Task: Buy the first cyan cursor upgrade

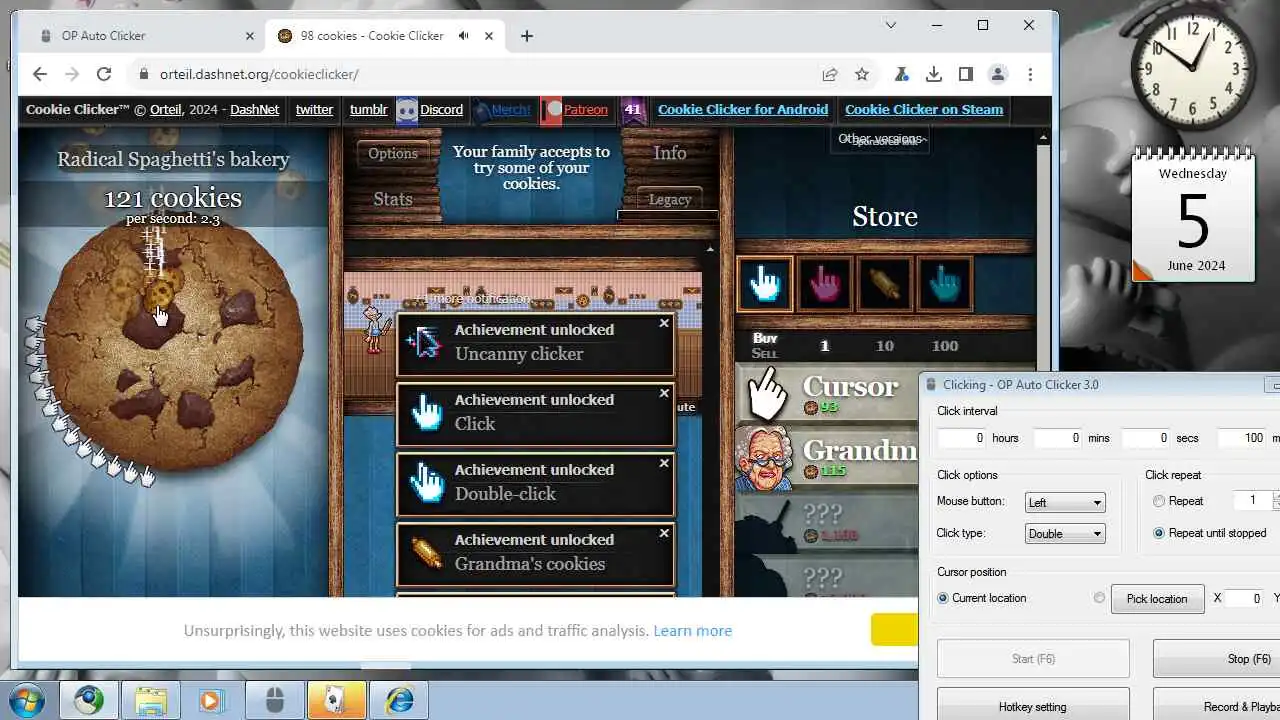Action: (x=765, y=285)
